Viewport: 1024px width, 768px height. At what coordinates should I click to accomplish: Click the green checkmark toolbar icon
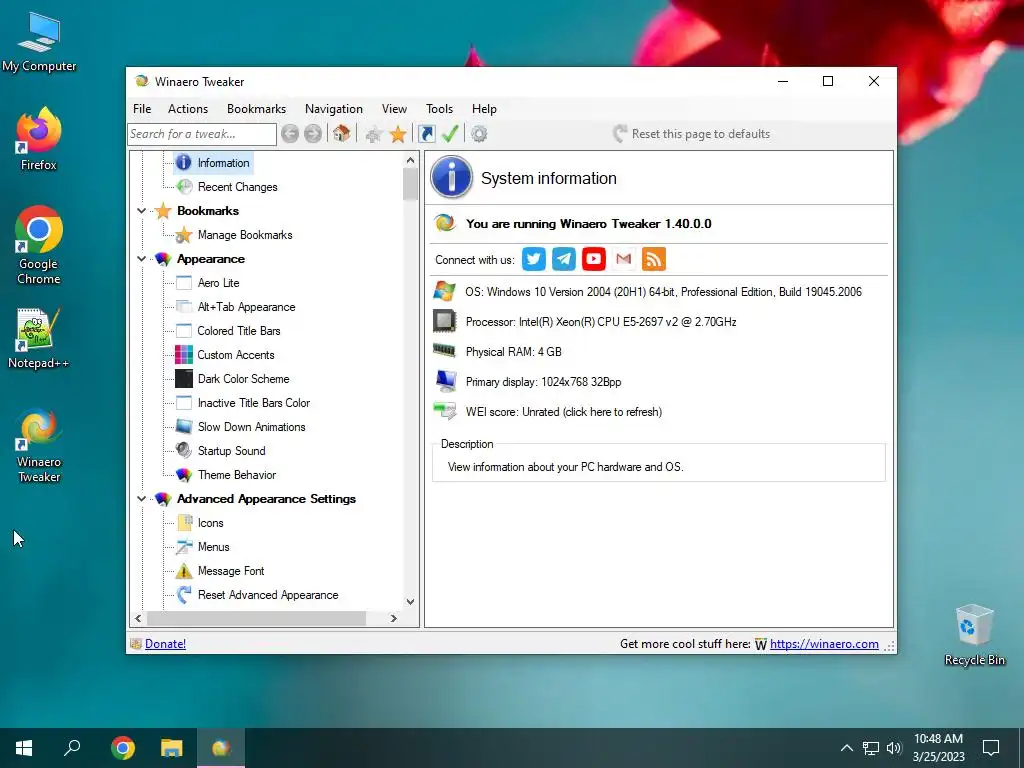450,134
